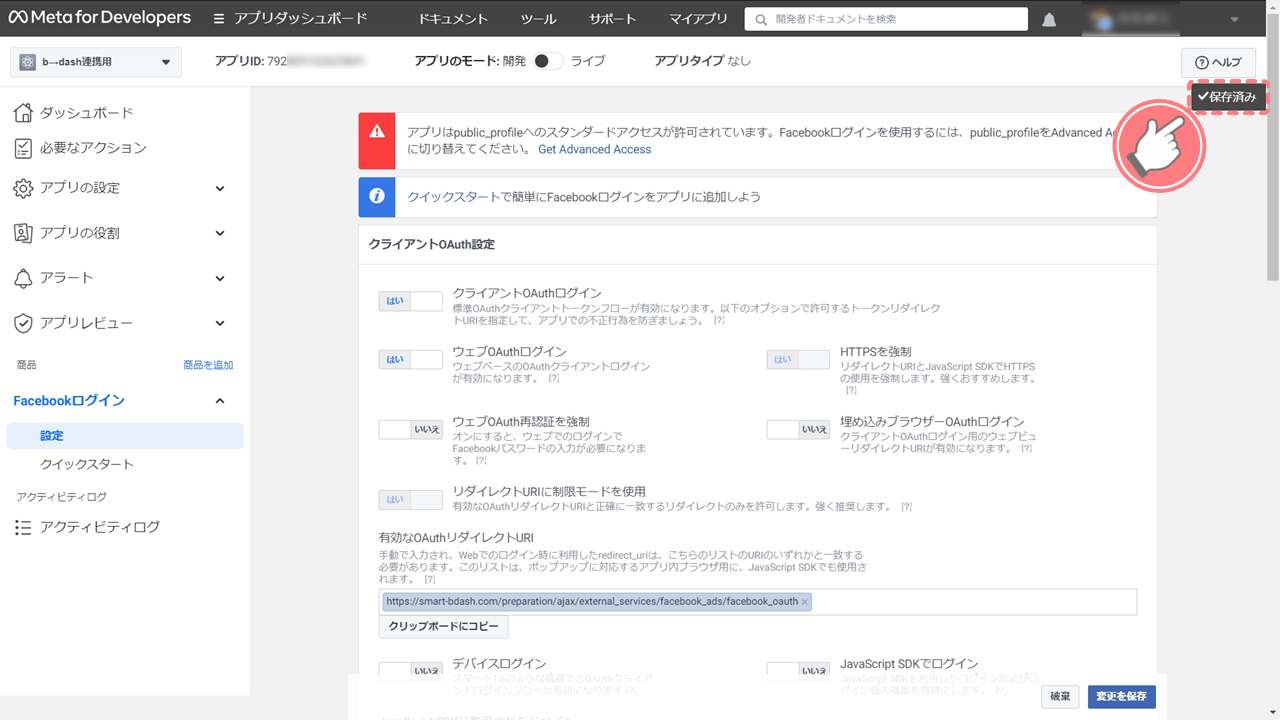1280x720 pixels.
Task: Expand アラート section
Action: 220,278
